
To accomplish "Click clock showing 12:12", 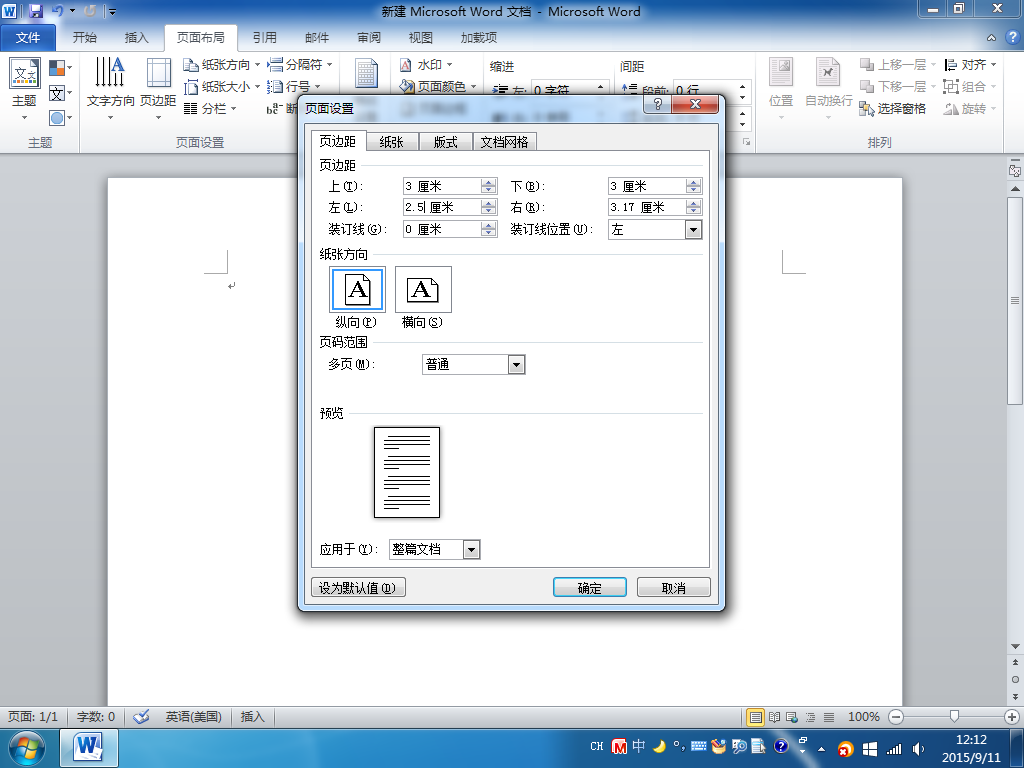I will pyautogui.click(x=970, y=740).
